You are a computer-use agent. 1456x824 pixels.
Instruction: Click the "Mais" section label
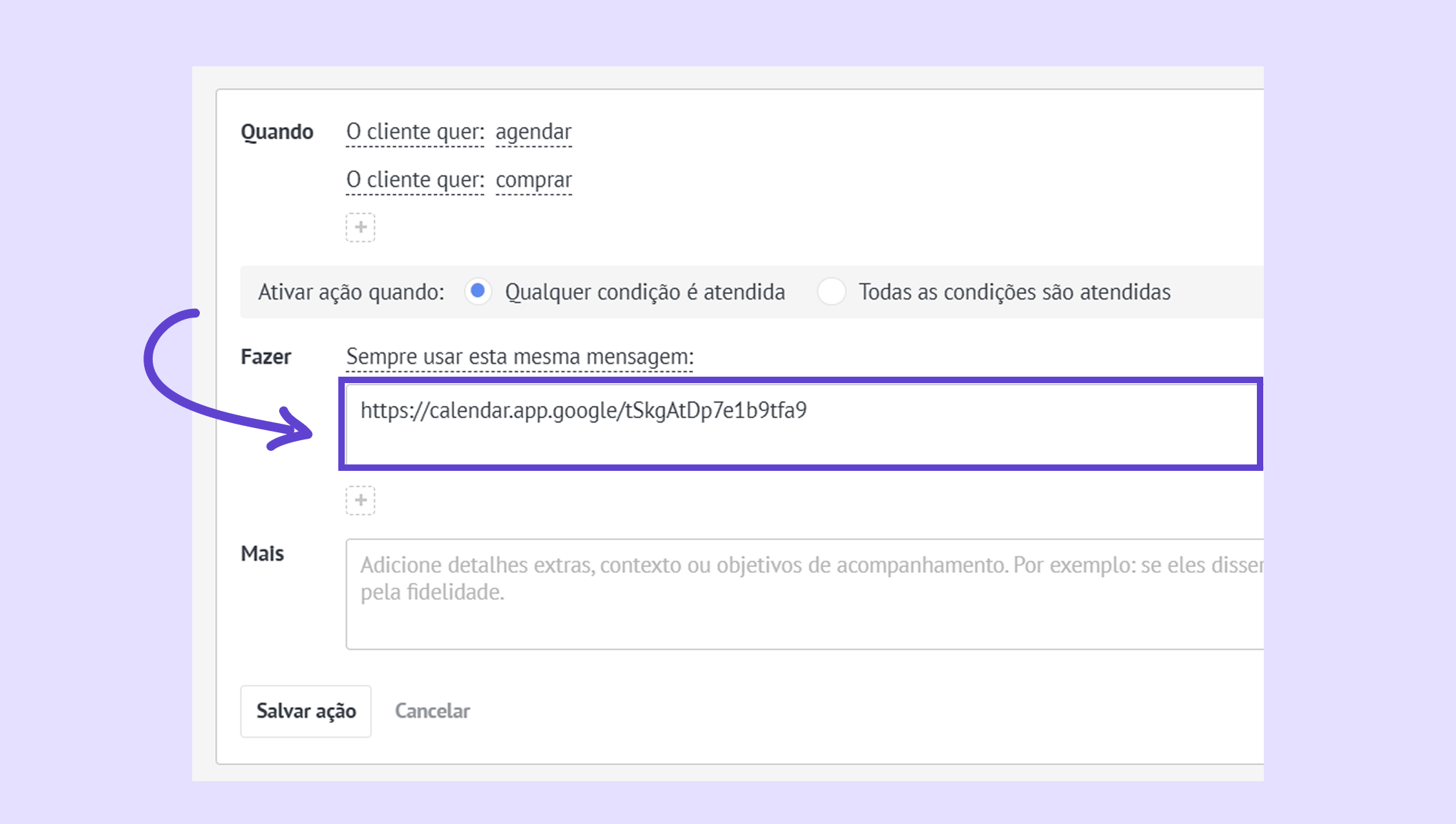[262, 553]
